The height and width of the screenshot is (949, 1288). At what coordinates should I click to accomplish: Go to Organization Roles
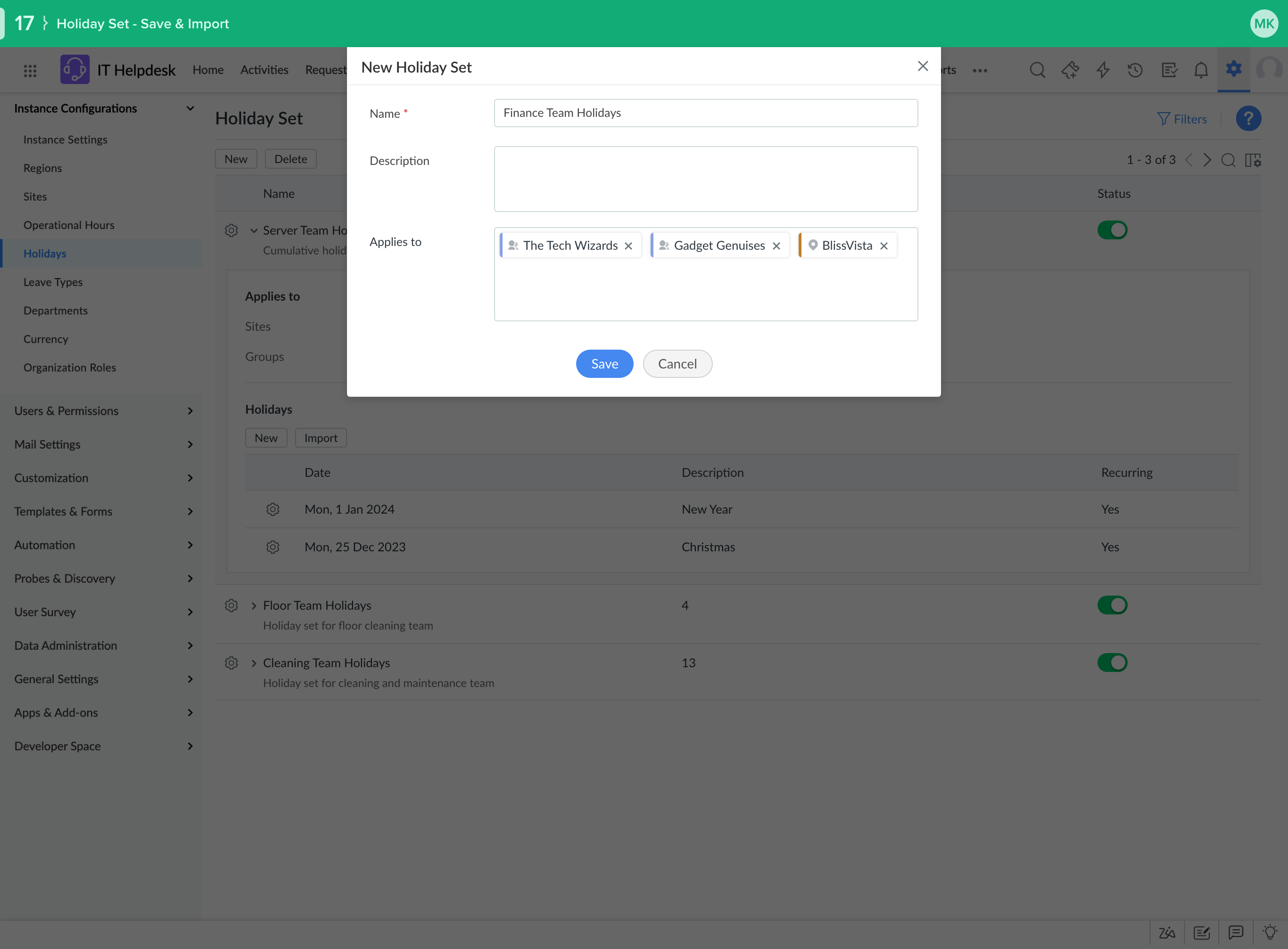pyautogui.click(x=70, y=368)
